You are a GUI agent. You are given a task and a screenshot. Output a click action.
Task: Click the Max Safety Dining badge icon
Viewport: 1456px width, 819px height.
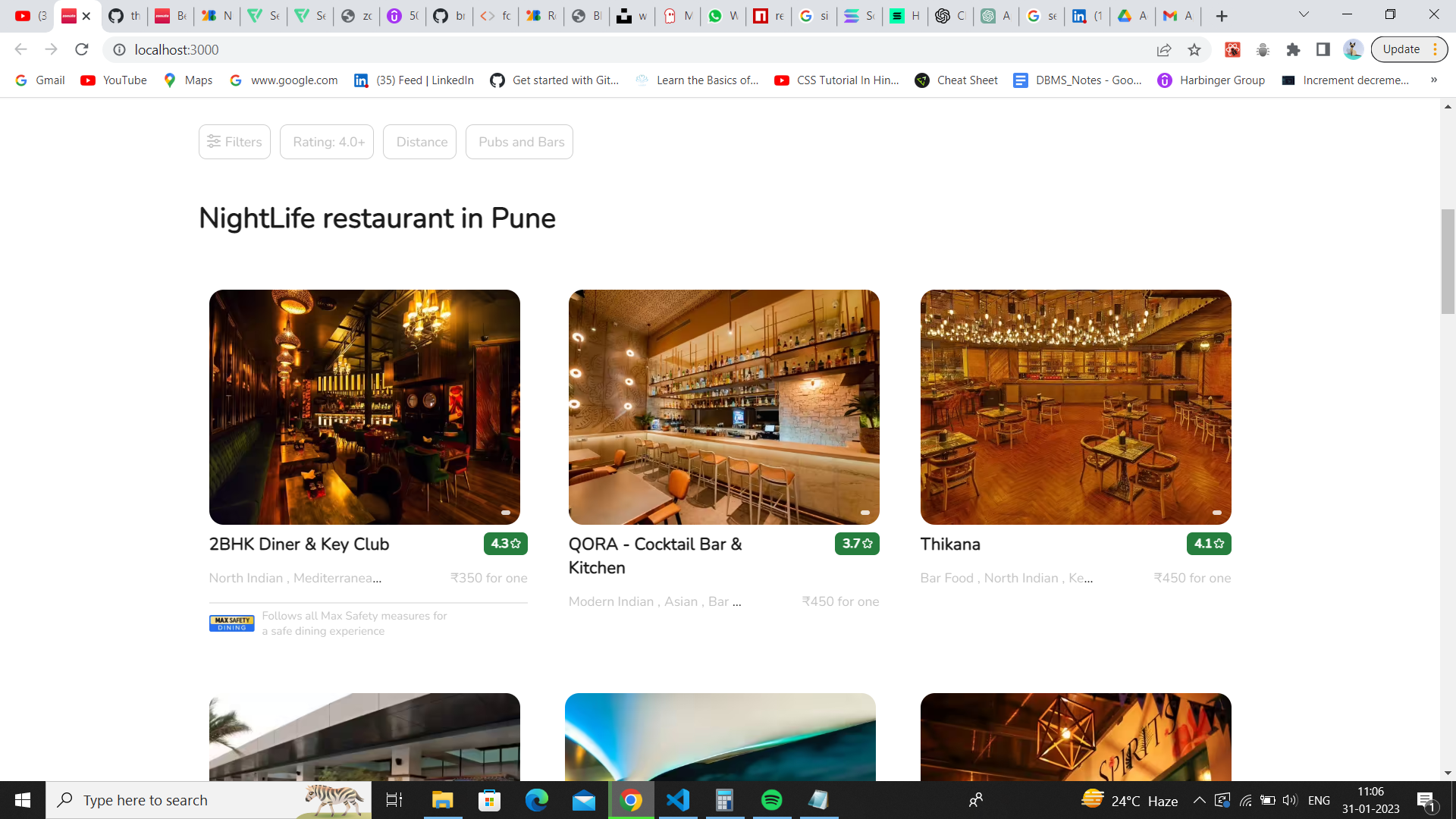coord(231,623)
